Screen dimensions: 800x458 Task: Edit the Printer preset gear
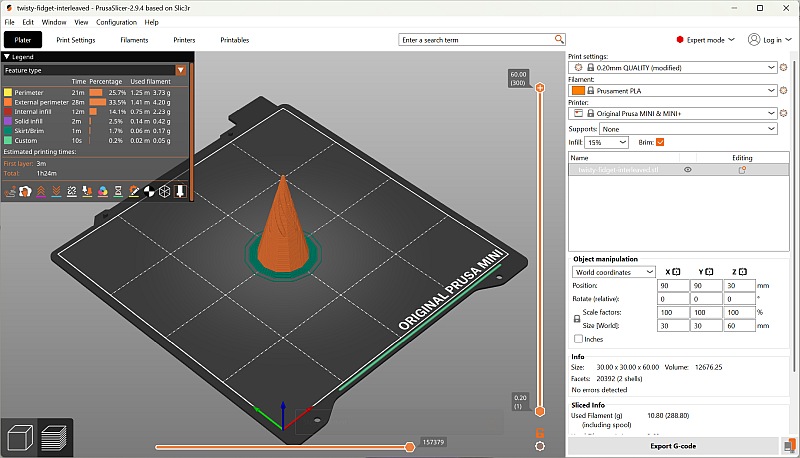(784, 113)
